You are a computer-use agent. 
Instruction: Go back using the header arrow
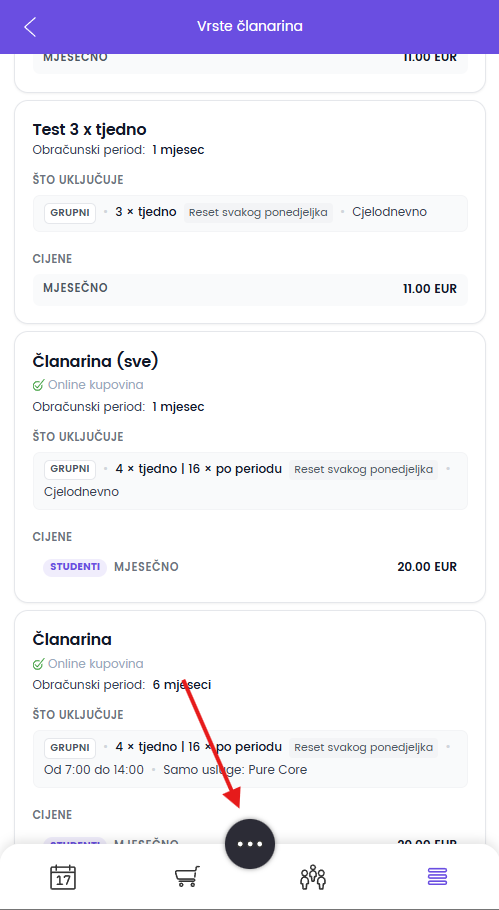(30, 27)
